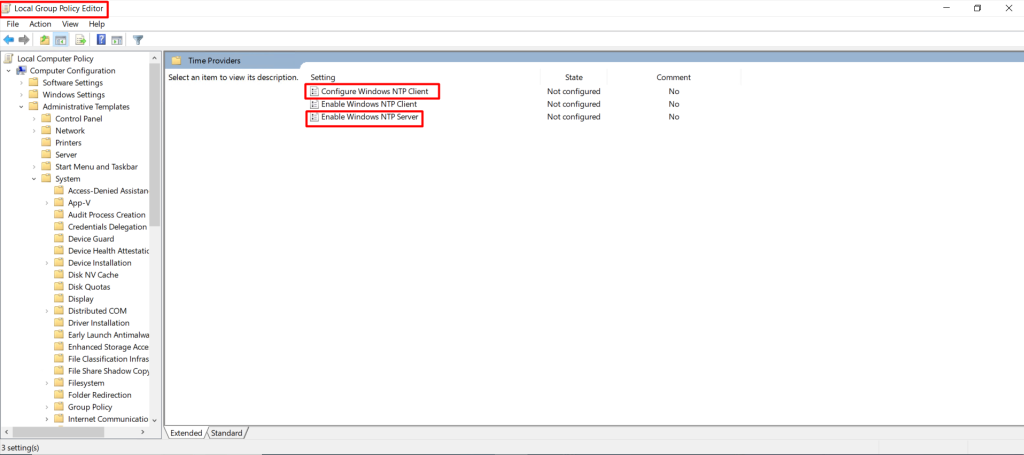The height and width of the screenshot is (455, 1024).
Task: Open the Help menu
Action: tap(97, 24)
